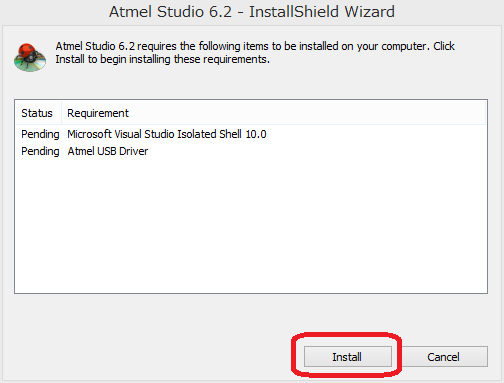This screenshot has width=504, height=383.
Task: Click blank header area right of Requirement
Action: tap(307, 113)
